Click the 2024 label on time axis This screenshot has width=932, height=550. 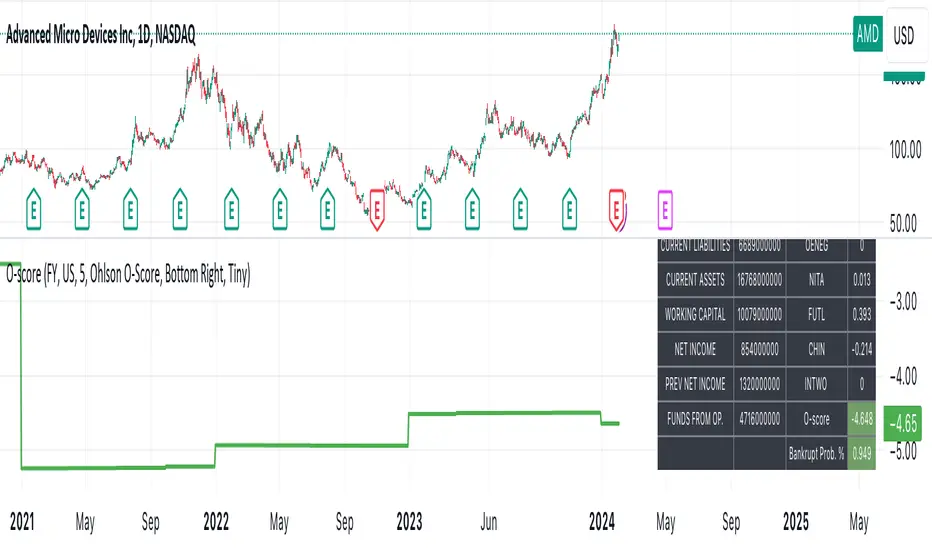click(x=602, y=521)
